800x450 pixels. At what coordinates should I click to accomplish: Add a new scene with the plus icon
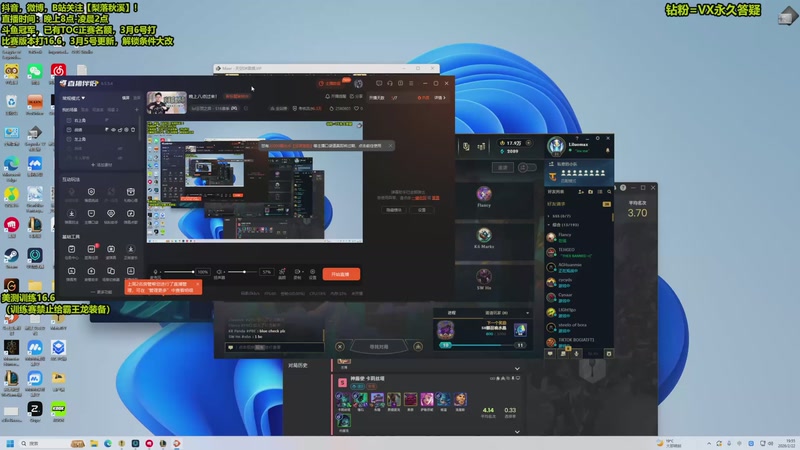point(137,110)
